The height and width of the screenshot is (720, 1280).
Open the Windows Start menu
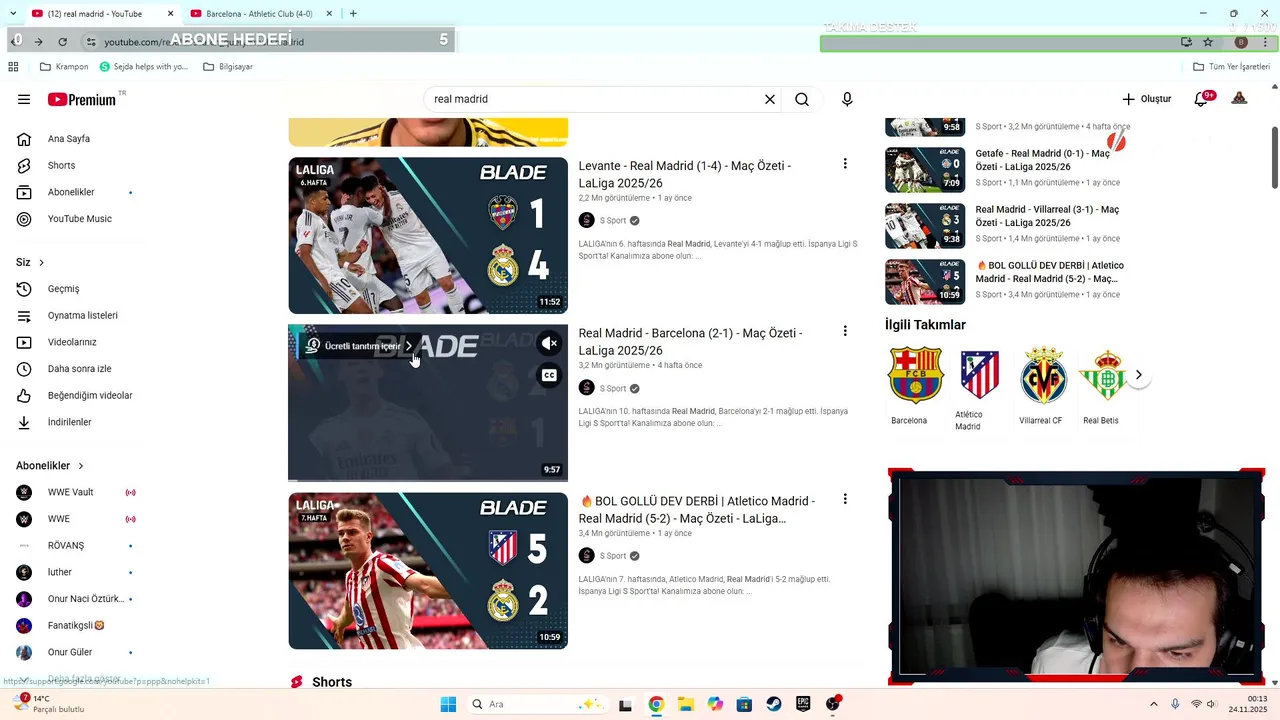click(x=448, y=704)
